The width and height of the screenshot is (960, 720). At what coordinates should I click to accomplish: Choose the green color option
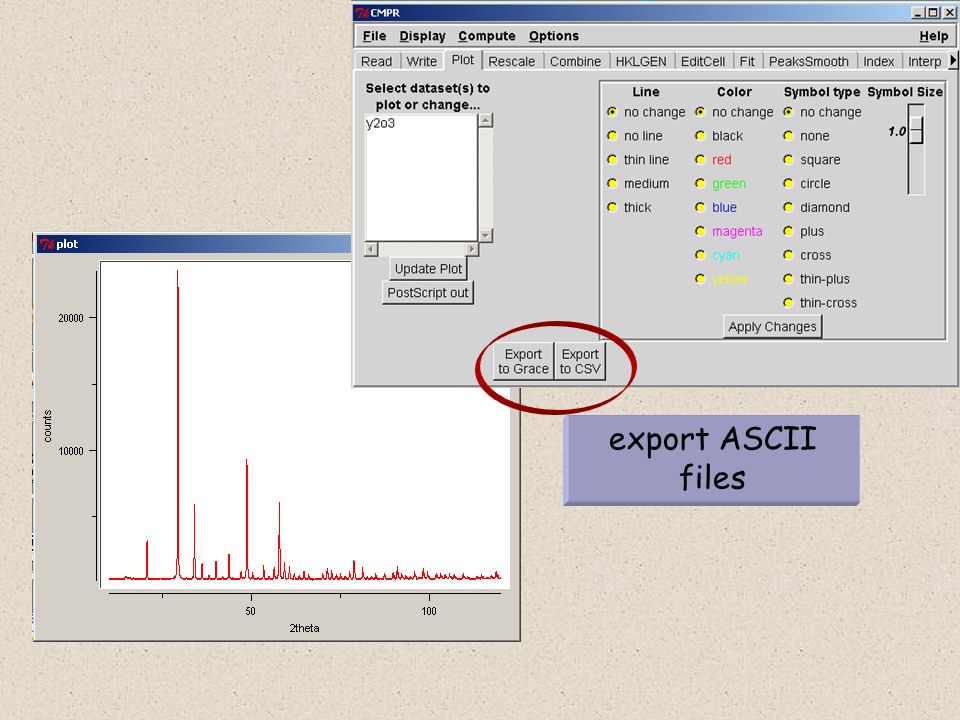(x=700, y=183)
